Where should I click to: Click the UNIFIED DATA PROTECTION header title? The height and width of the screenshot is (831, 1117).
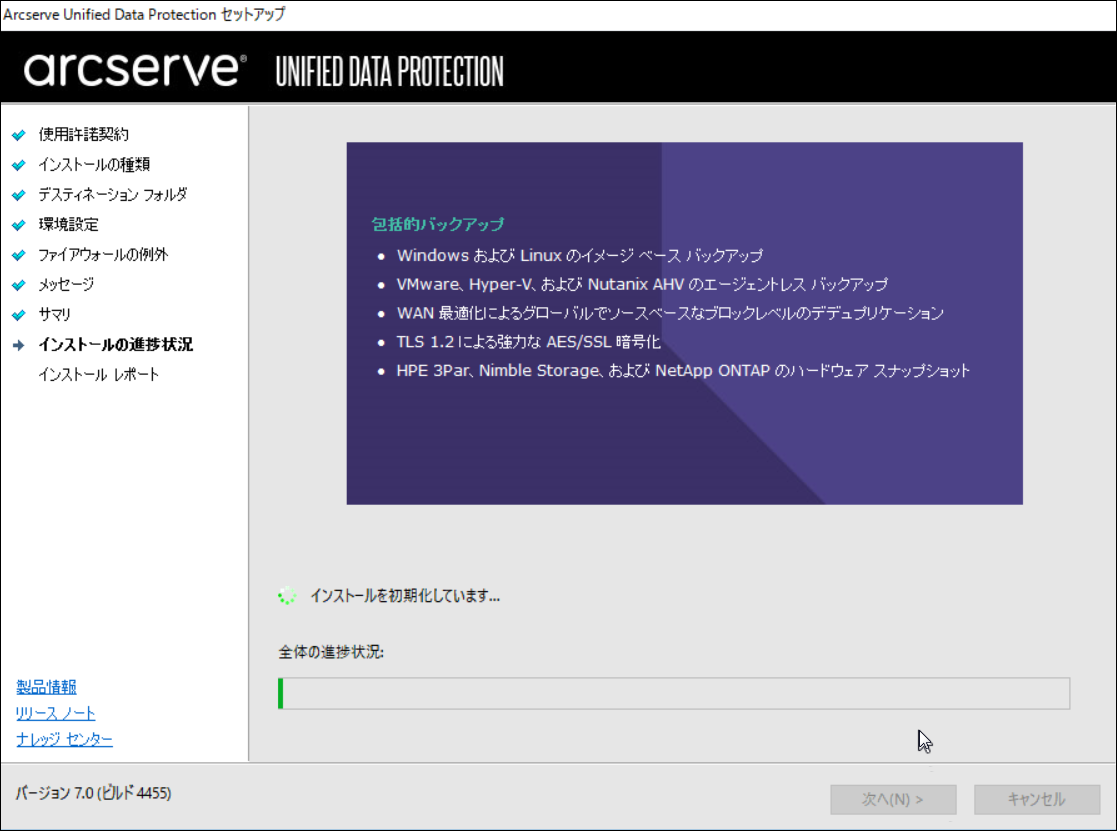[390, 72]
